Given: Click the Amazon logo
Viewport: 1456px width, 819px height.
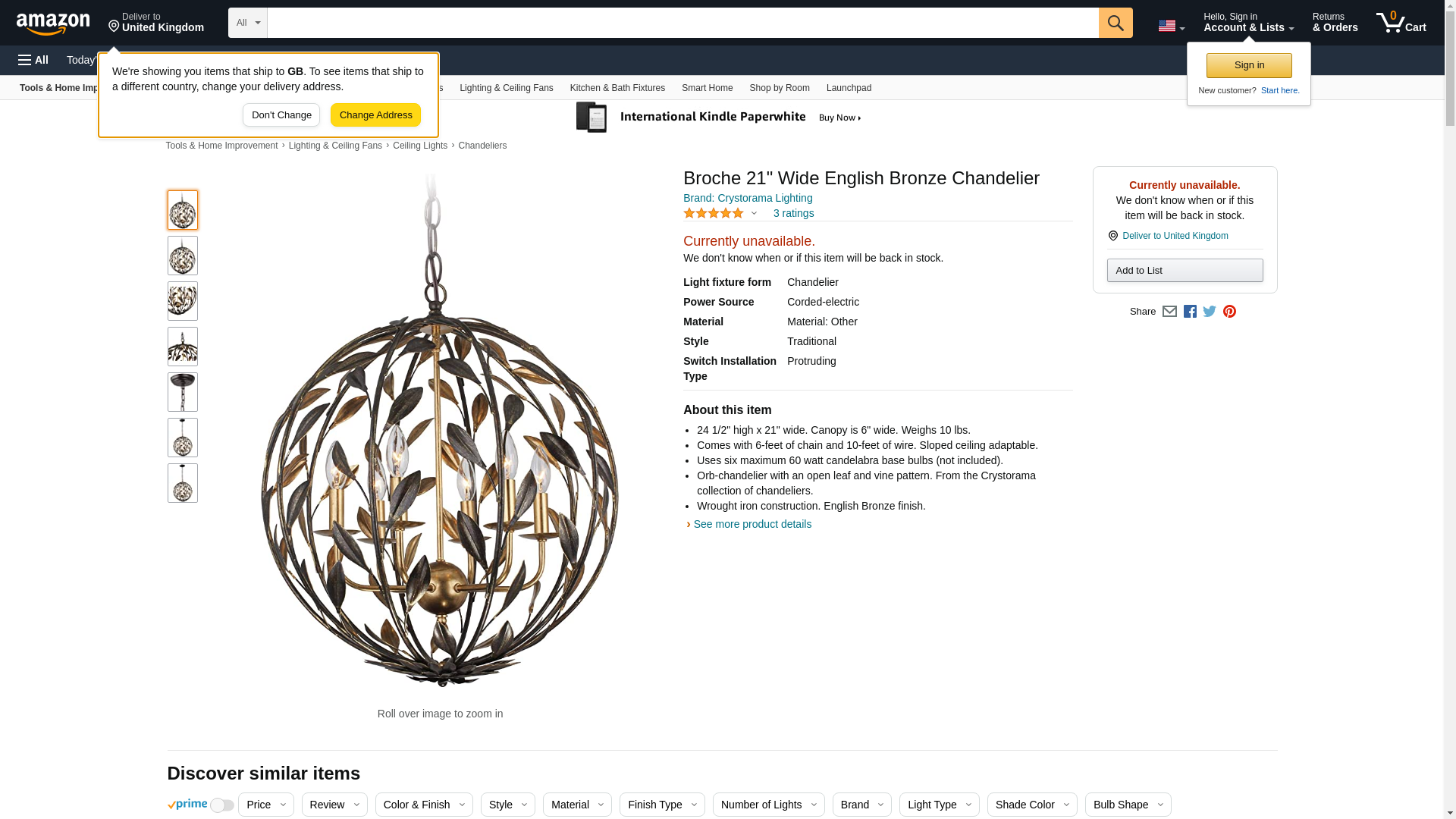Looking at the screenshot, I should tap(53, 24).
